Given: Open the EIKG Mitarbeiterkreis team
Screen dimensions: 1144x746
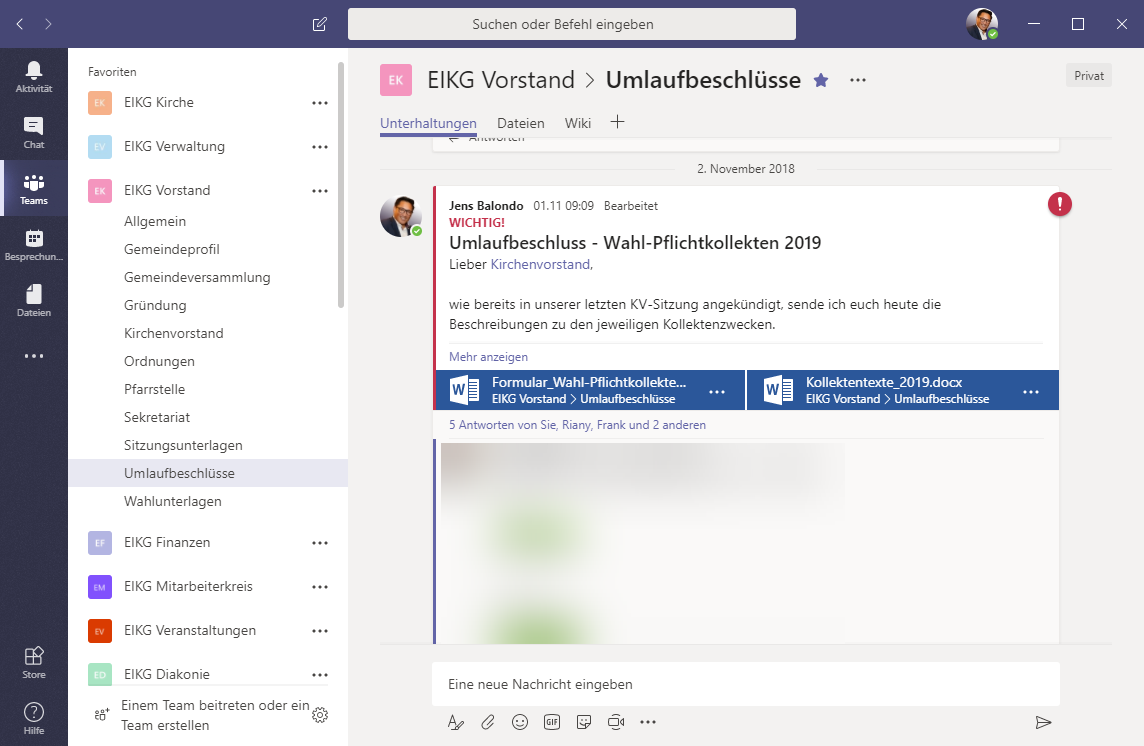Looking at the screenshot, I should point(188,586).
